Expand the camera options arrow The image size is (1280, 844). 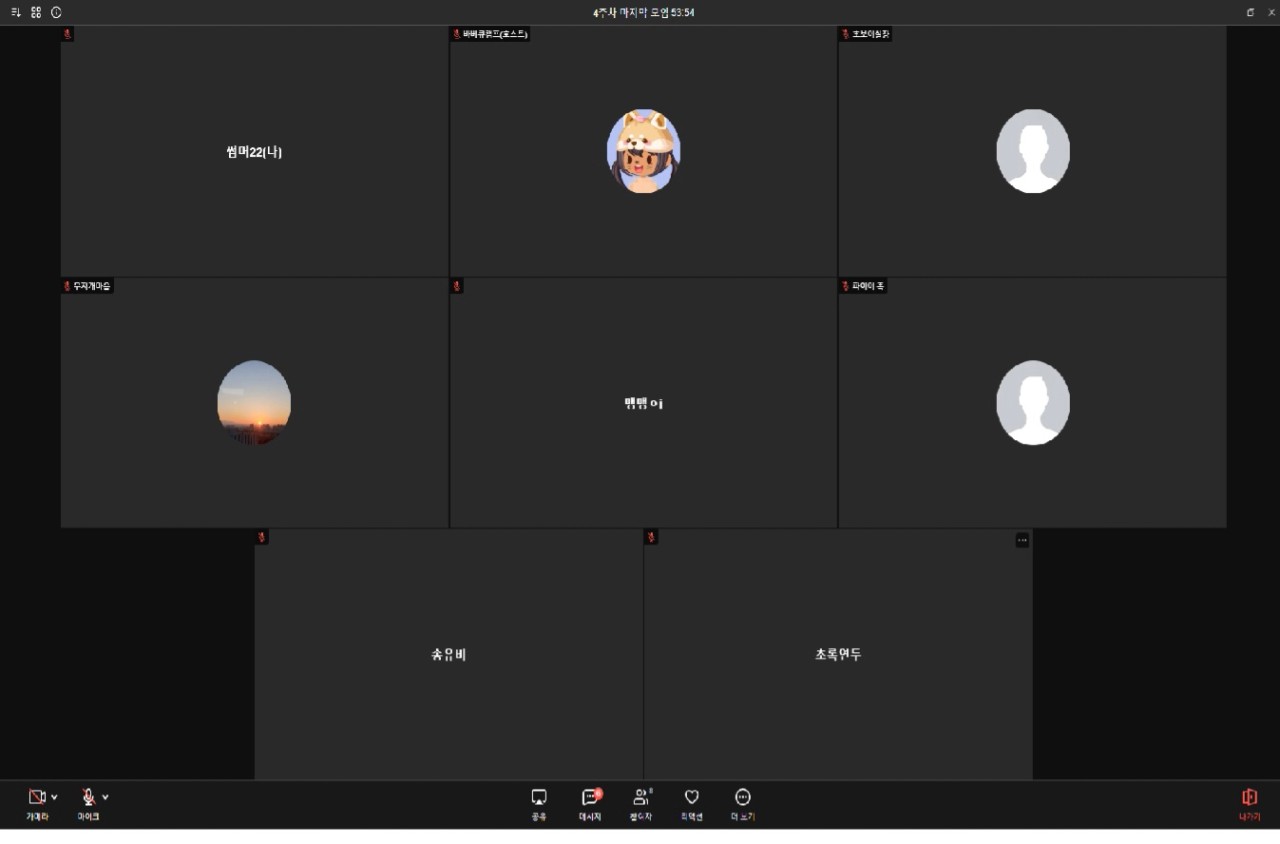click(x=54, y=797)
